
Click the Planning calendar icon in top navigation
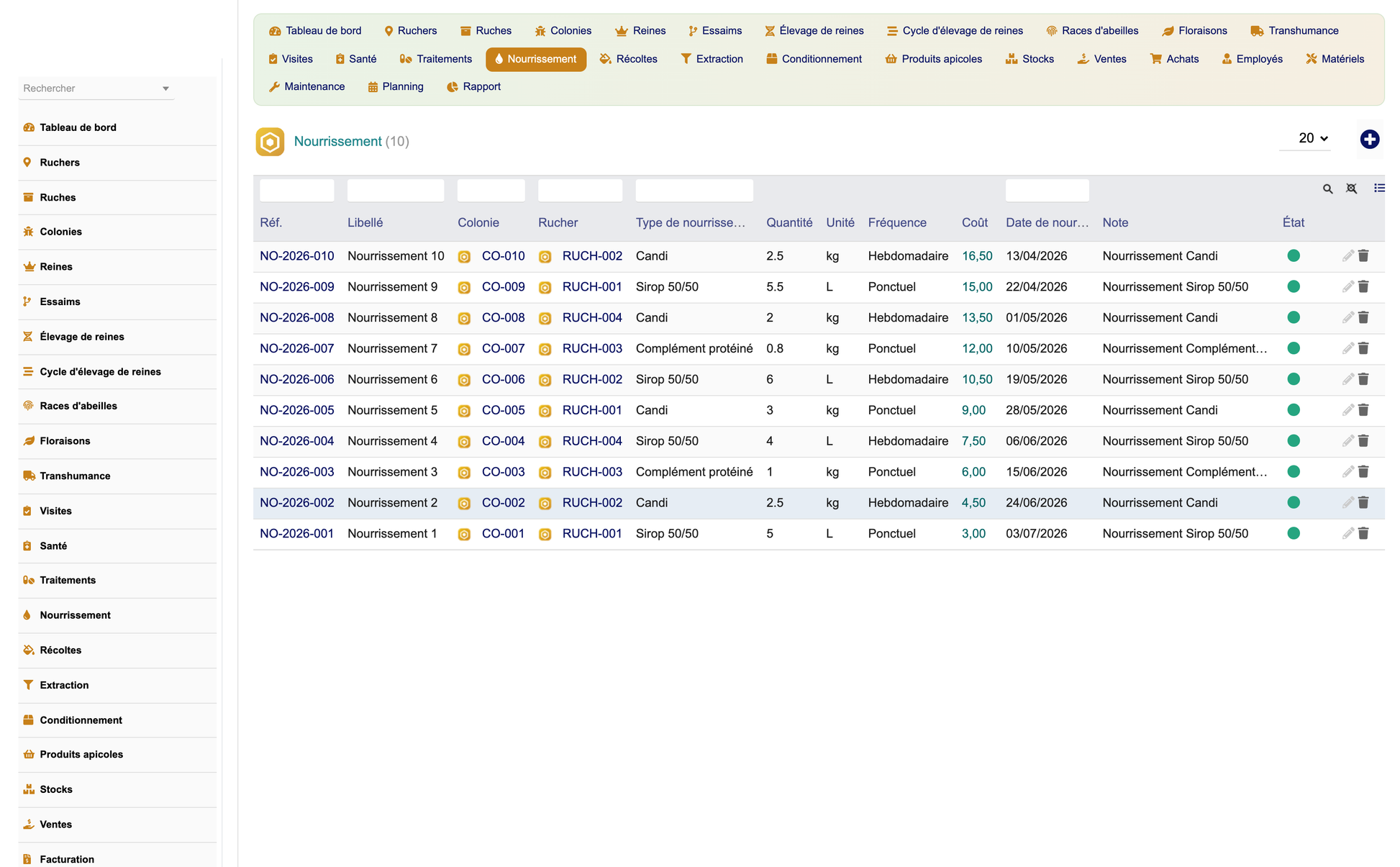[373, 87]
